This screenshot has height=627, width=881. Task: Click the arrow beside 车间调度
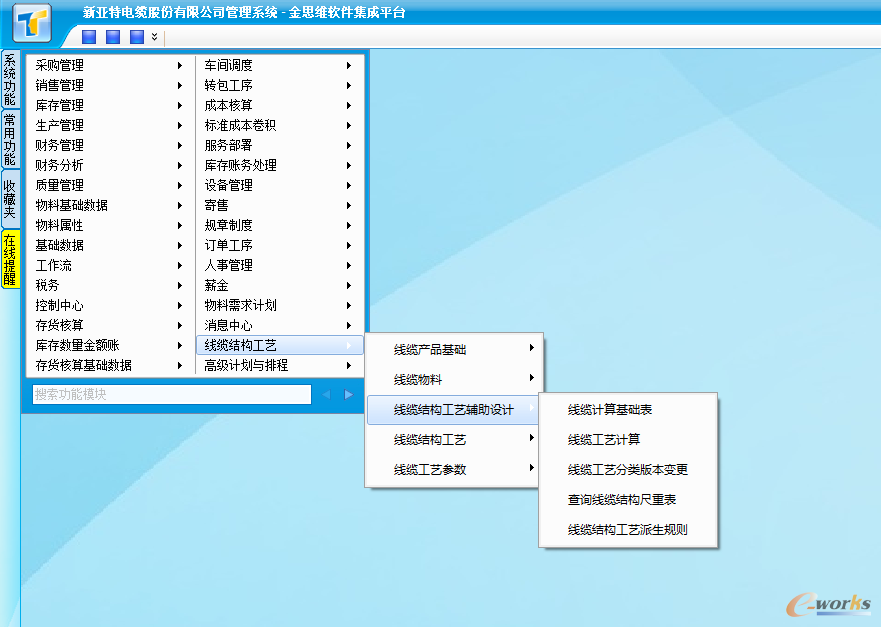349,65
